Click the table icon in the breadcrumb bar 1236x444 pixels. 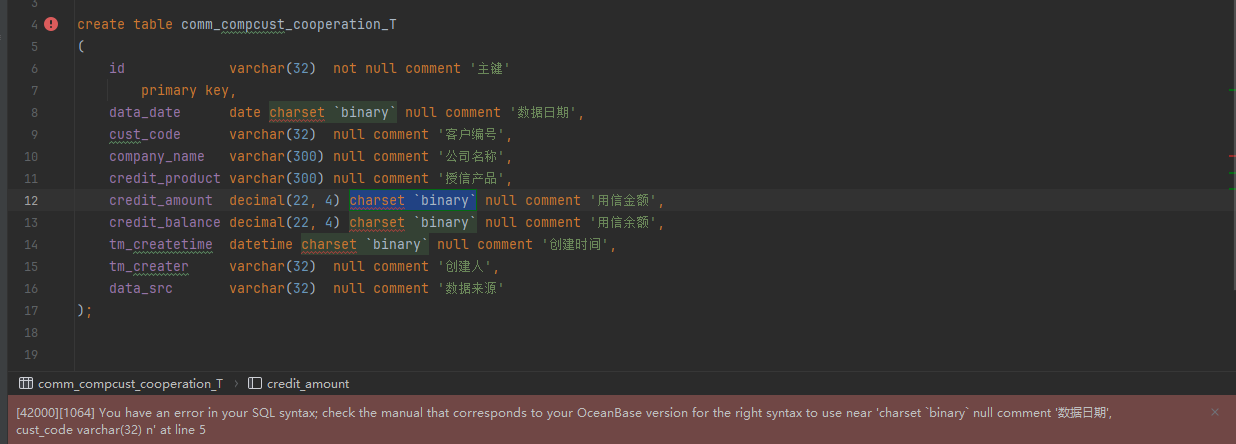[26, 384]
